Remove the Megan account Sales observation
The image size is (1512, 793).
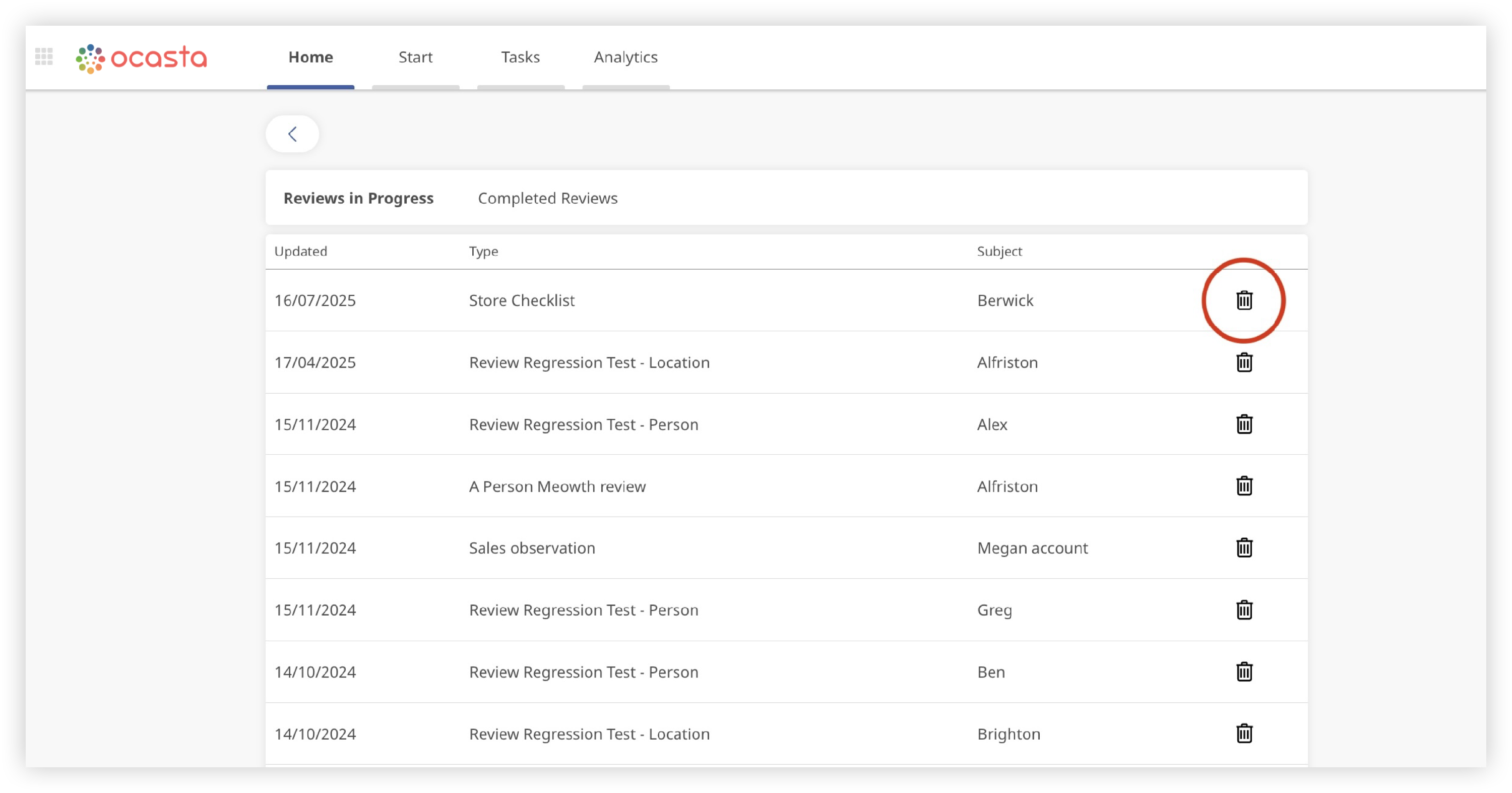1244,547
